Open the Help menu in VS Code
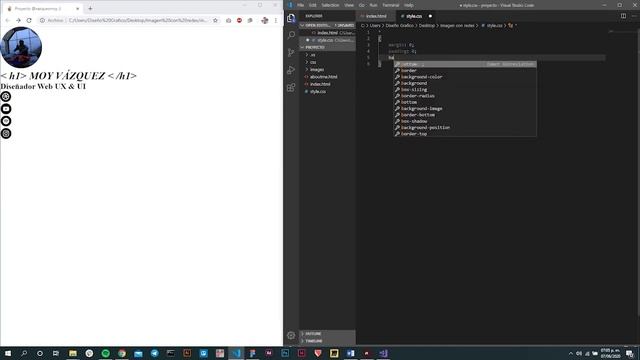The image size is (640, 360). (409, 5)
